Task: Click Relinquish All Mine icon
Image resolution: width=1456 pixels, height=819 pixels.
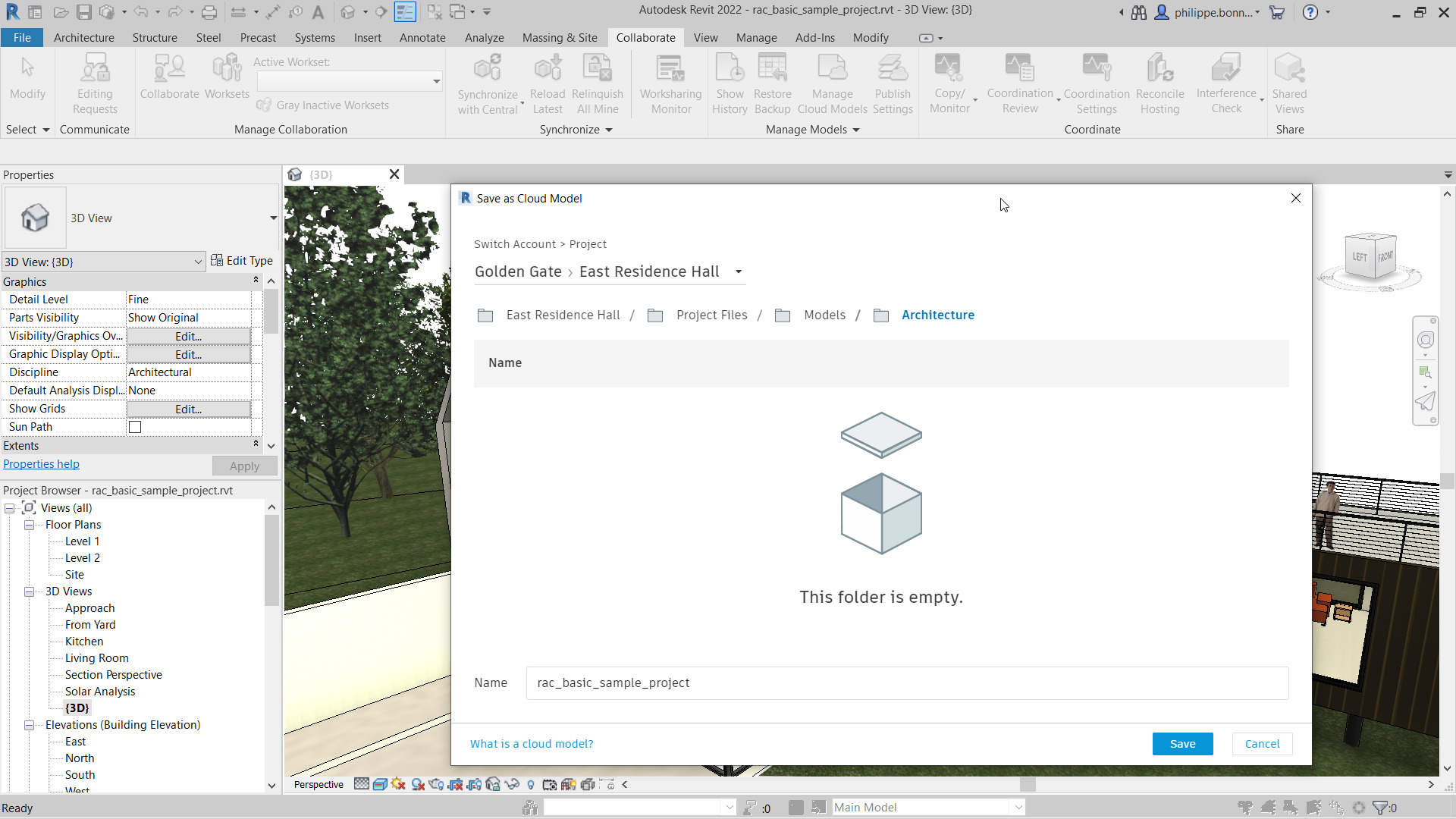Action: 598,68
